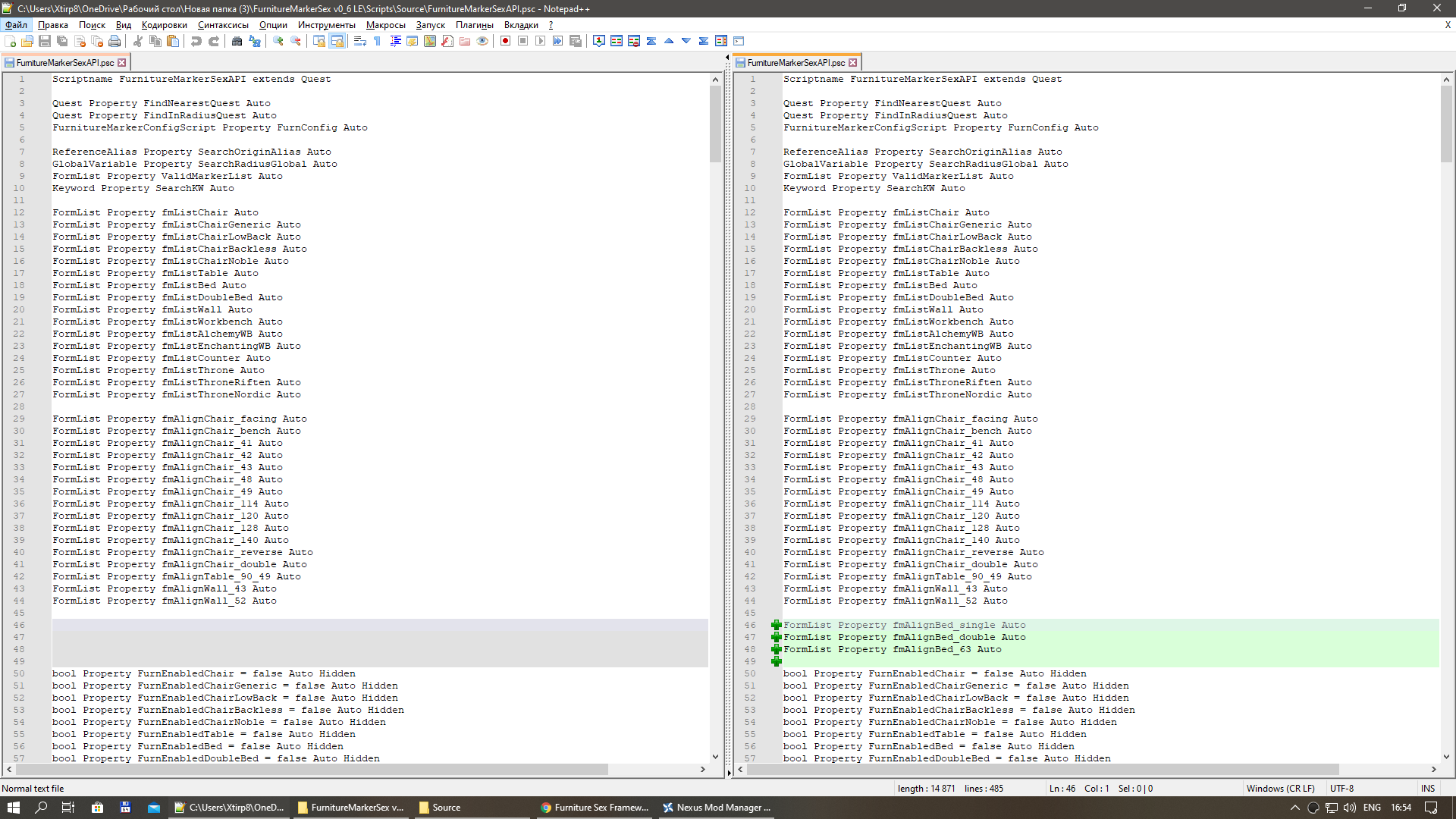This screenshot has height=819, width=1456.
Task: Select right pane FurnitureMarkerSexAPI.psc tab
Action: (796, 63)
